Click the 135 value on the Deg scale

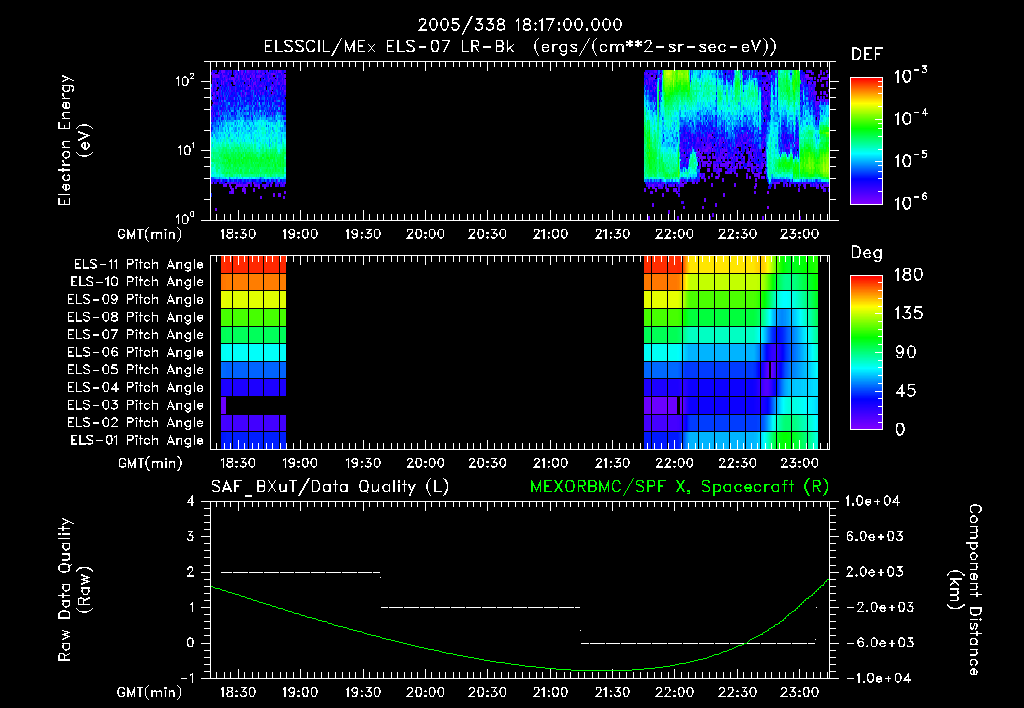tap(908, 313)
